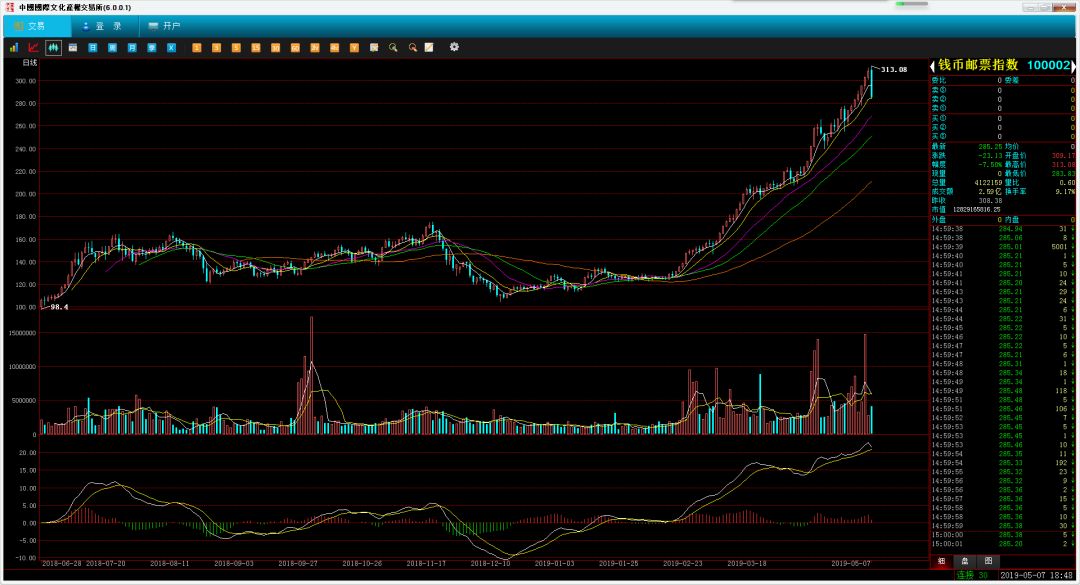Screen dimensions: 1080x585
Task: Select the 15-minute period icon
Action: pos(256,48)
